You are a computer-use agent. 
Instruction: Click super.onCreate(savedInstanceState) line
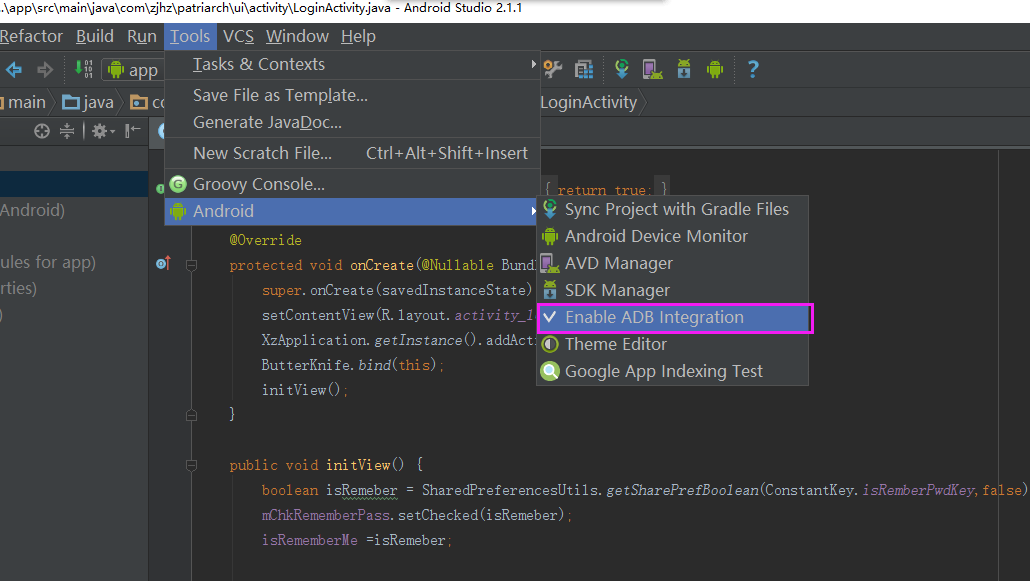[398, 290]
